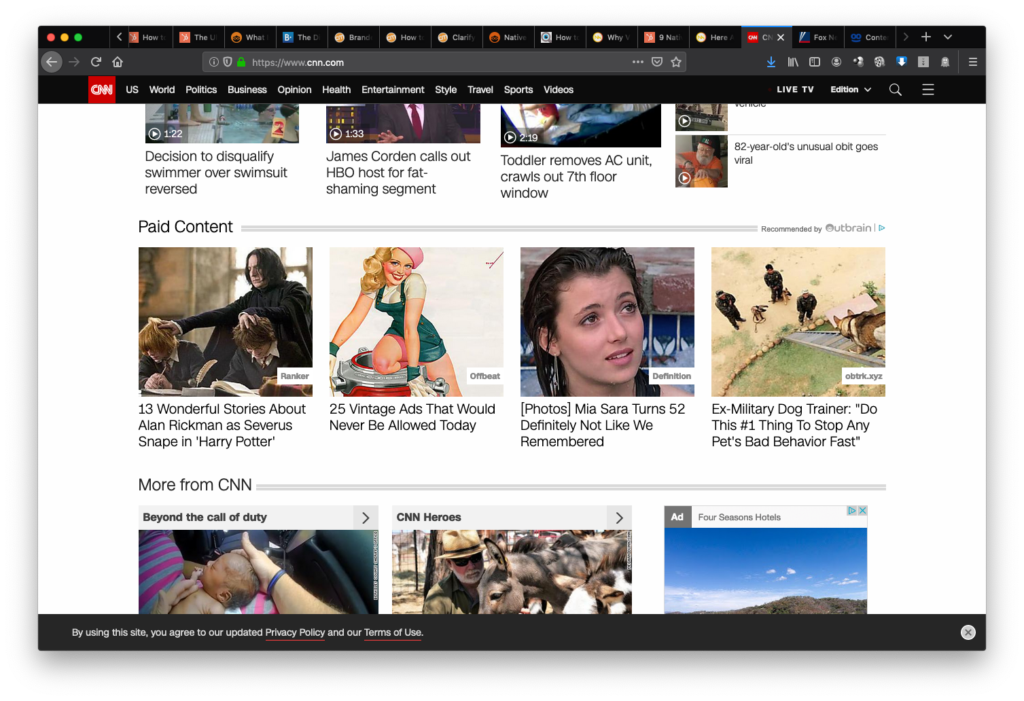The width and height of the screenshot is (1024, 701).
Task: List all tabs with the dropdown arrow
Action: pos(948,37)
